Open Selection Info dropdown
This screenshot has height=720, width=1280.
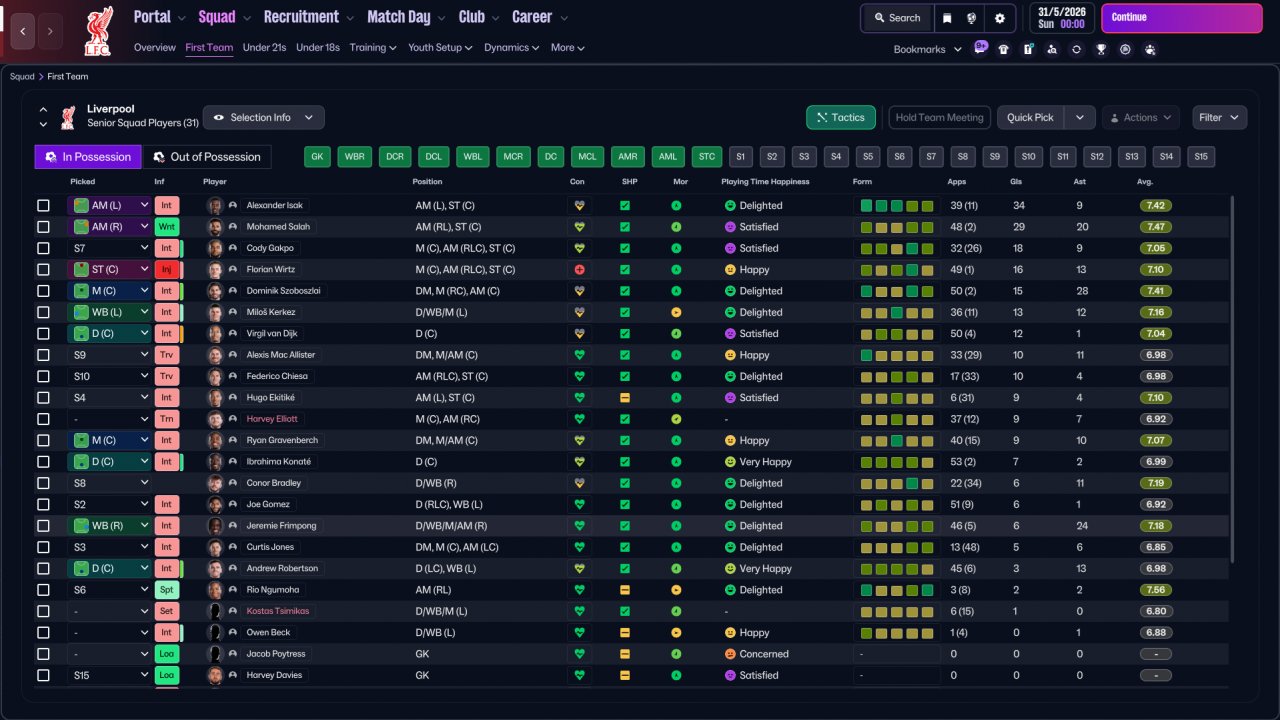click(264, 118)
